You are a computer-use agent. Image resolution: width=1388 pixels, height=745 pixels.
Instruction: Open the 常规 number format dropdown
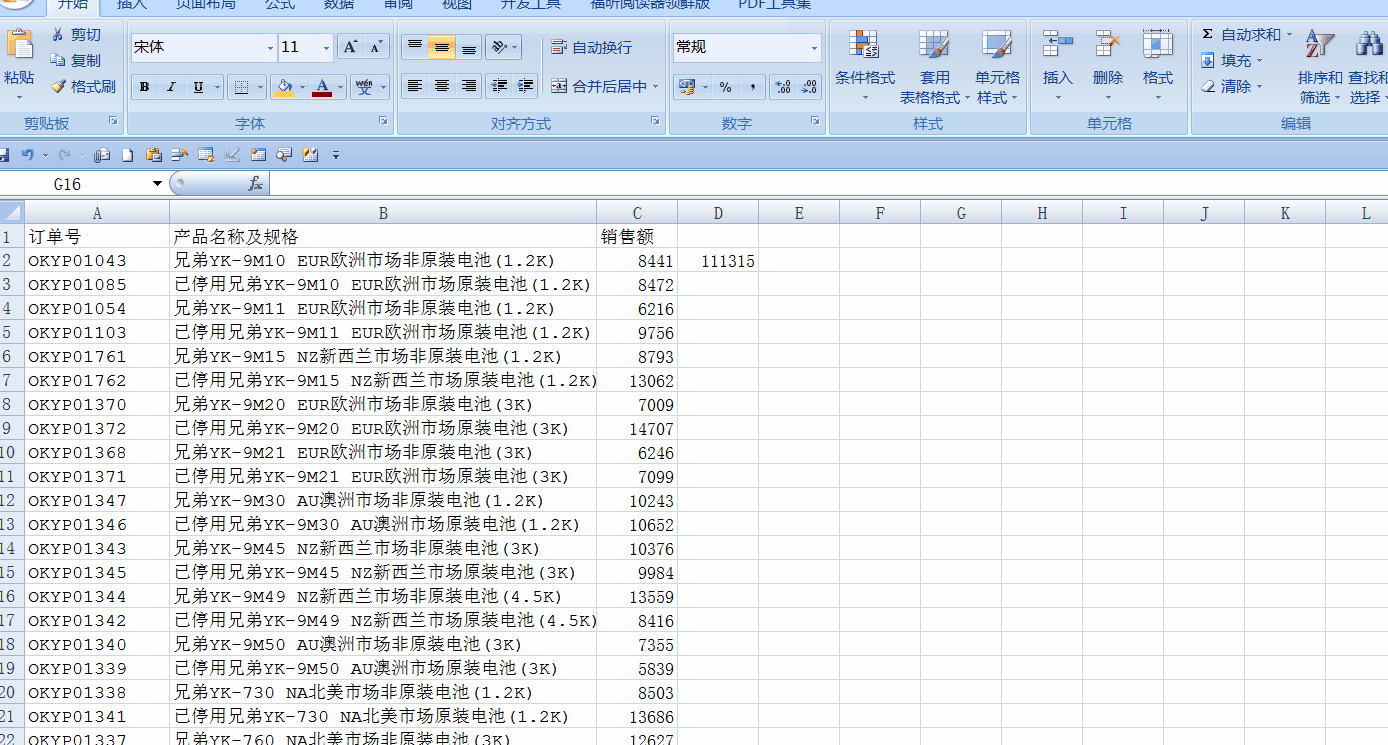pyautogui.click(x=814, y=47)
